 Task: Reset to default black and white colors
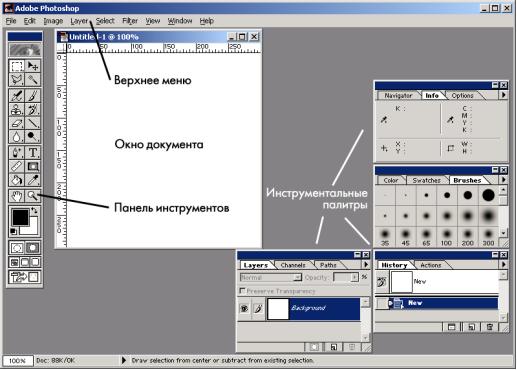(x=13, y=231)
